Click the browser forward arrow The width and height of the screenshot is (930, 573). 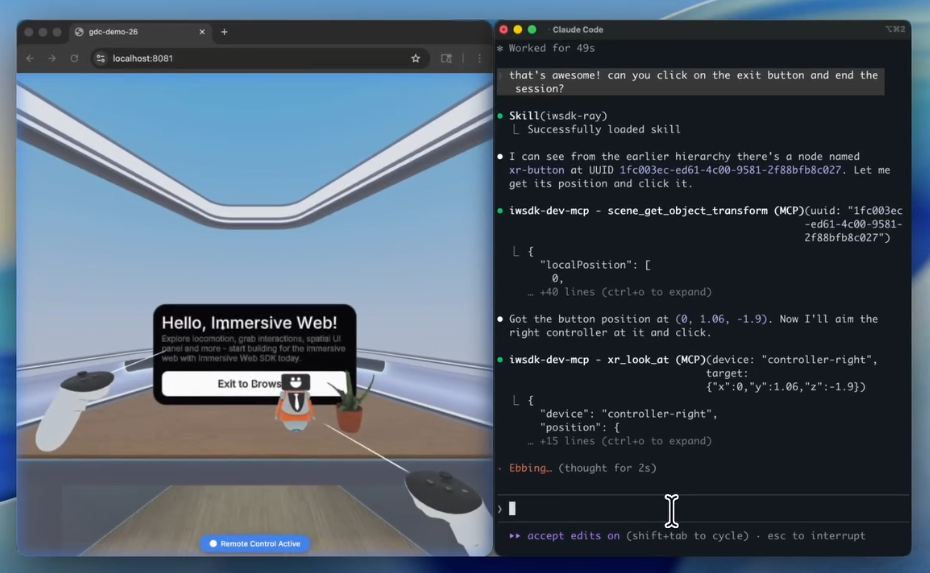(52, 59)
